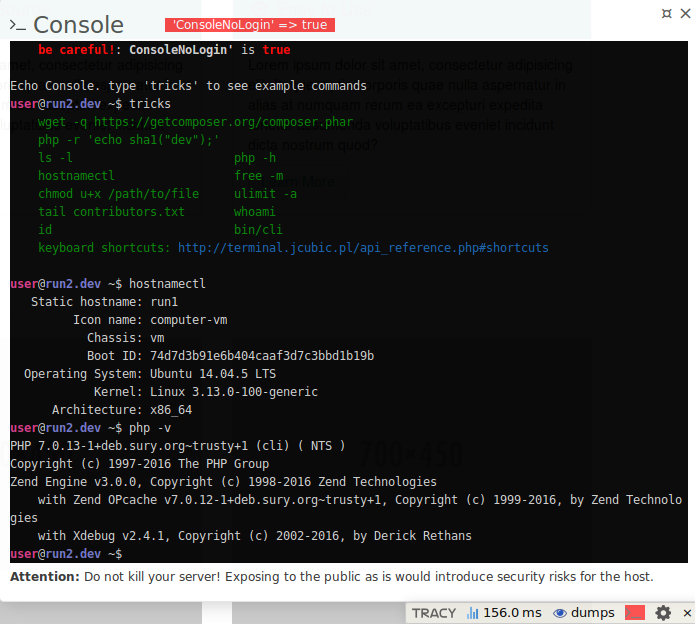This screenshot has height=624, width=695.
Task: Click the Tracy bar logo
Action: click(x=433, y=613)
